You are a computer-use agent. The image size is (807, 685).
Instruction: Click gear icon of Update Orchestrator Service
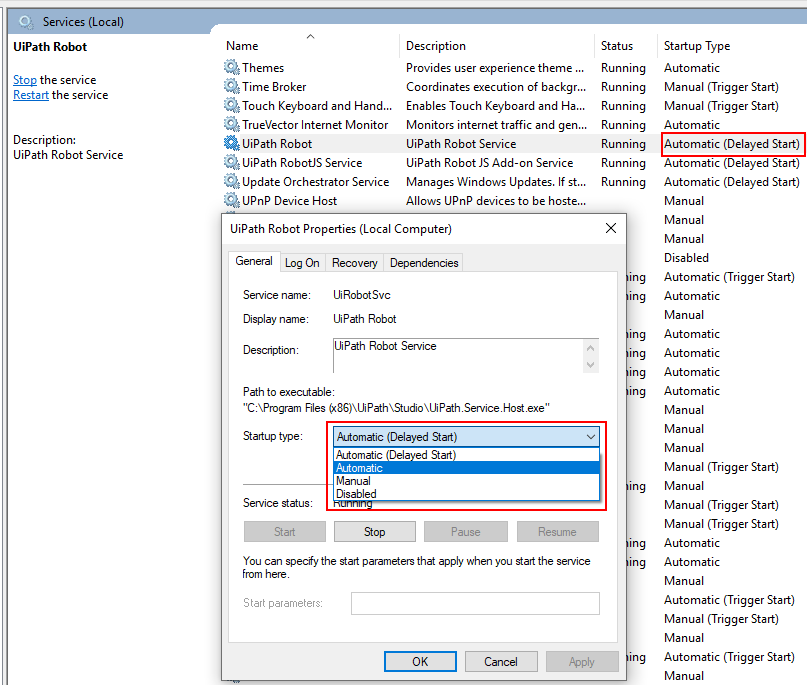(x=232, y=181)
